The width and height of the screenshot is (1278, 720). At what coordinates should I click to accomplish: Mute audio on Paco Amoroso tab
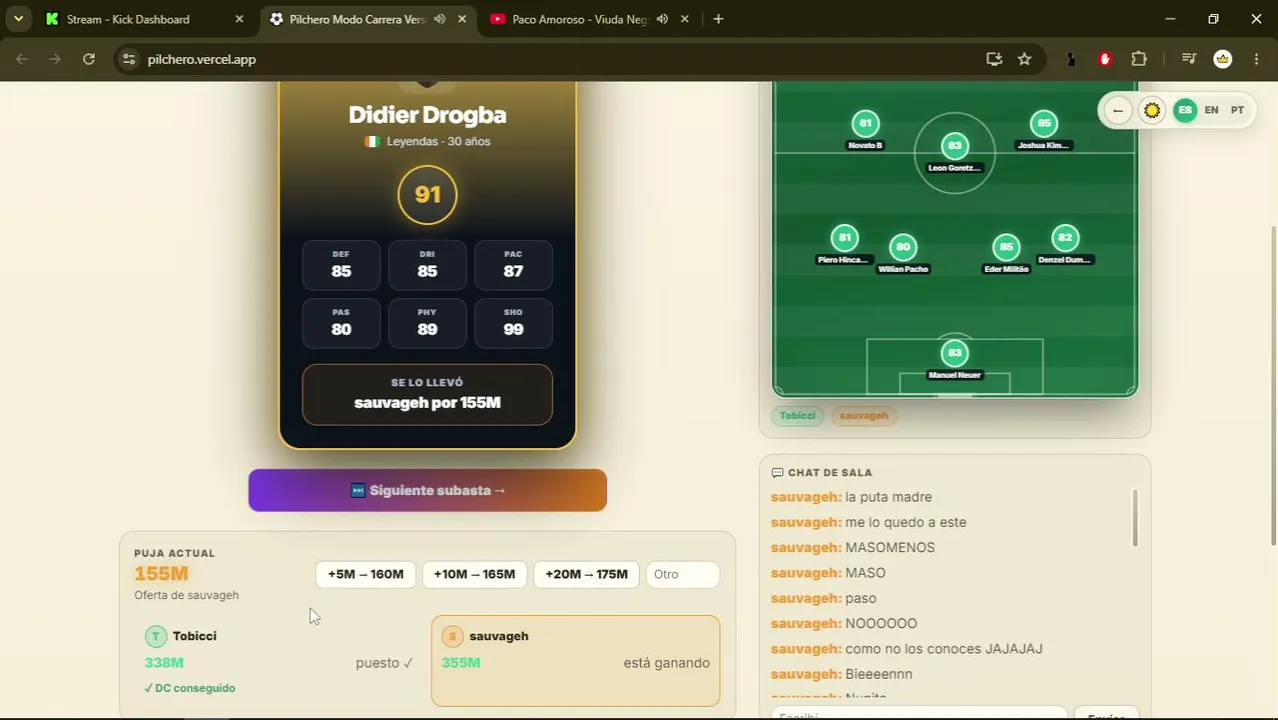[x=662, y=19]
